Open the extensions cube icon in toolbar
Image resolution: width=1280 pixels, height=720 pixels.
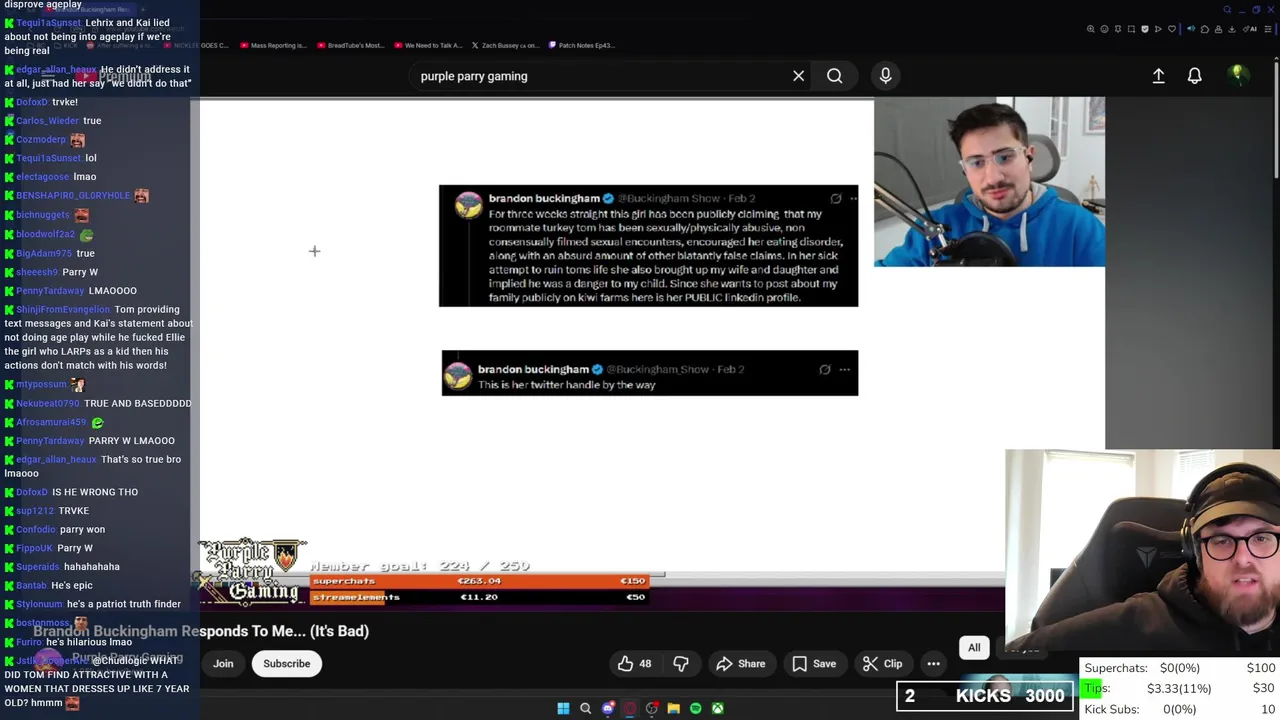pos(1205,29)
